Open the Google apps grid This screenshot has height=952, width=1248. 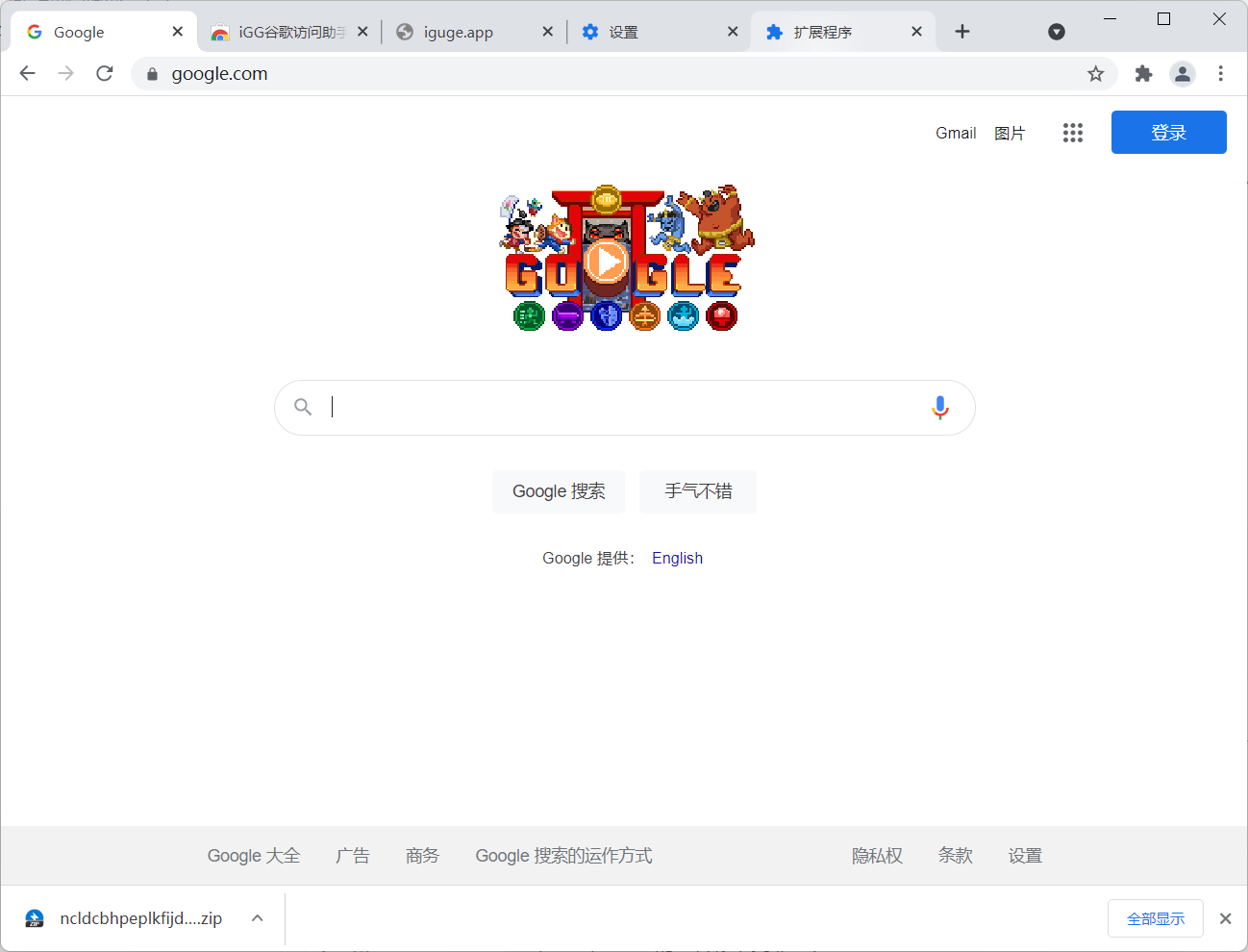pos(1072,133)
